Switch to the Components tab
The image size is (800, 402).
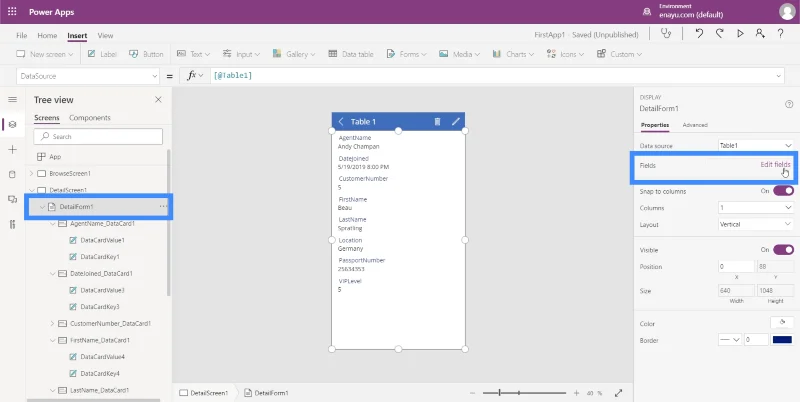pyautogui.click(x=90, y=117)
